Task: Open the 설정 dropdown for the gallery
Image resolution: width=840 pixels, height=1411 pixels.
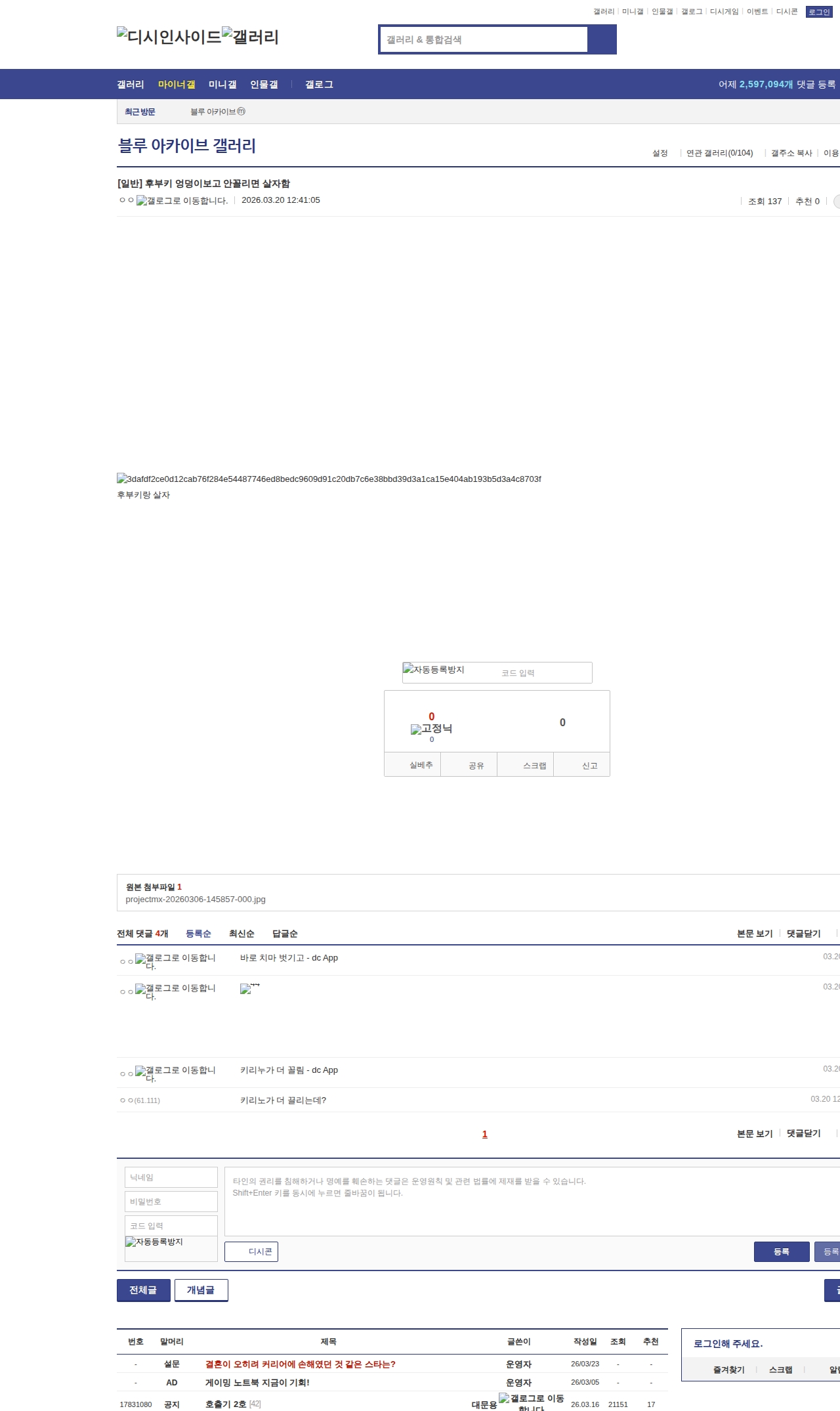Action: pyautogui.click(x=660, y=153)
